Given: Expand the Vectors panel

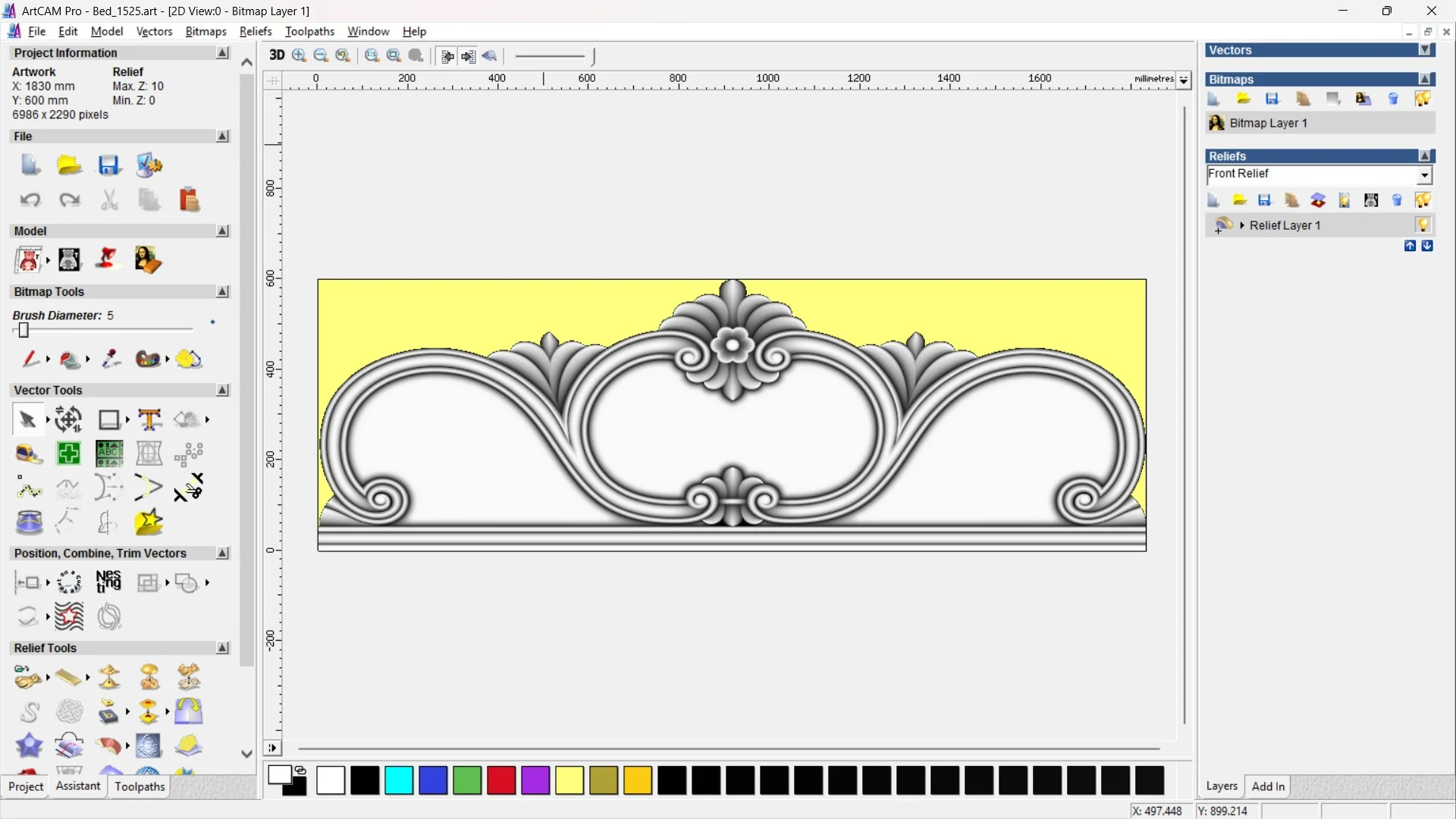Looking at the screenshot, I should [1425, 50].
